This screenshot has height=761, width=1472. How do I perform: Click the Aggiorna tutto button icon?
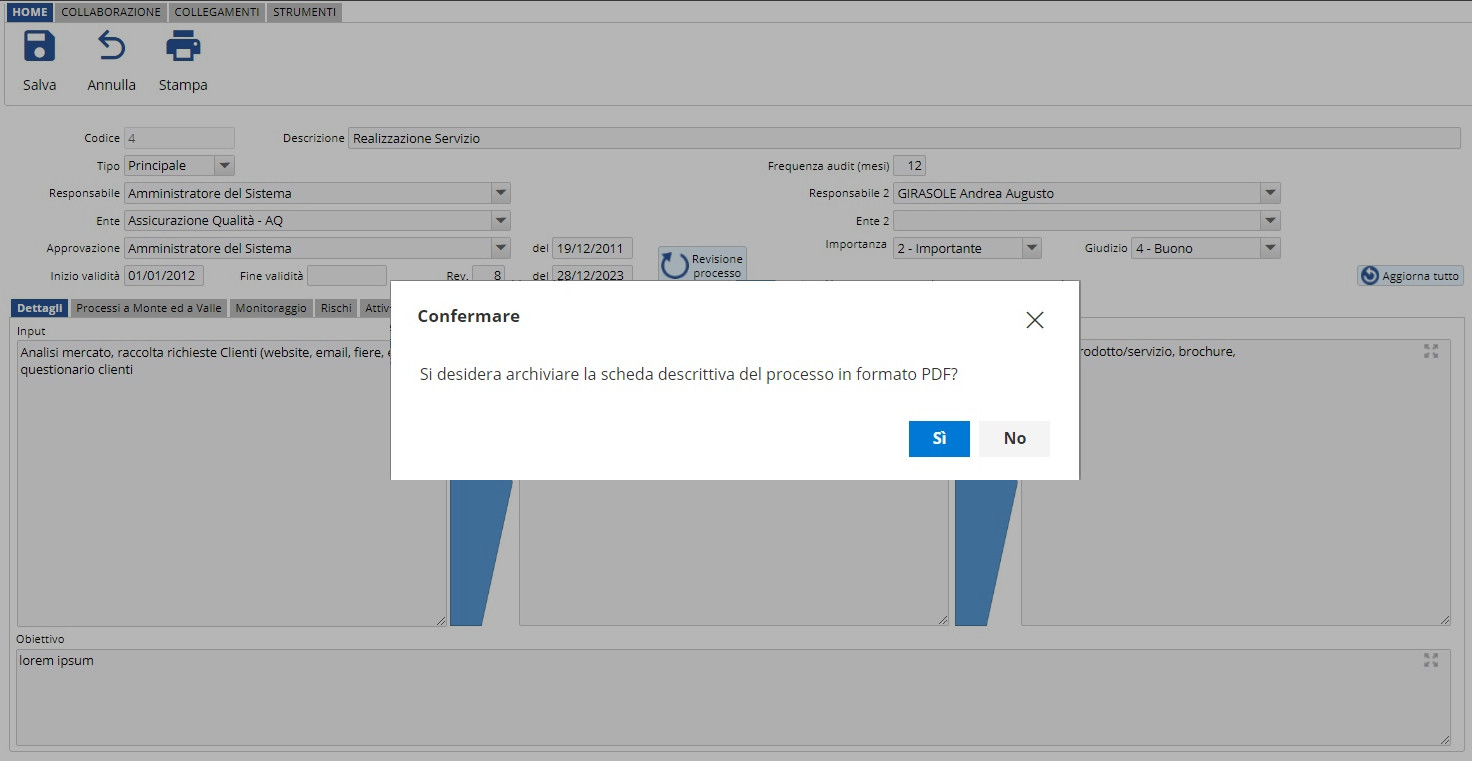1369,275
